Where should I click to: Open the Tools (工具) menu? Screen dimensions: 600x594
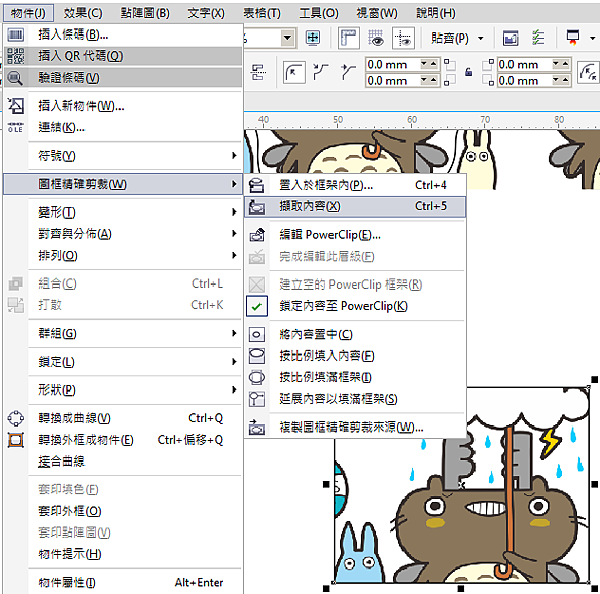[319, 13]
